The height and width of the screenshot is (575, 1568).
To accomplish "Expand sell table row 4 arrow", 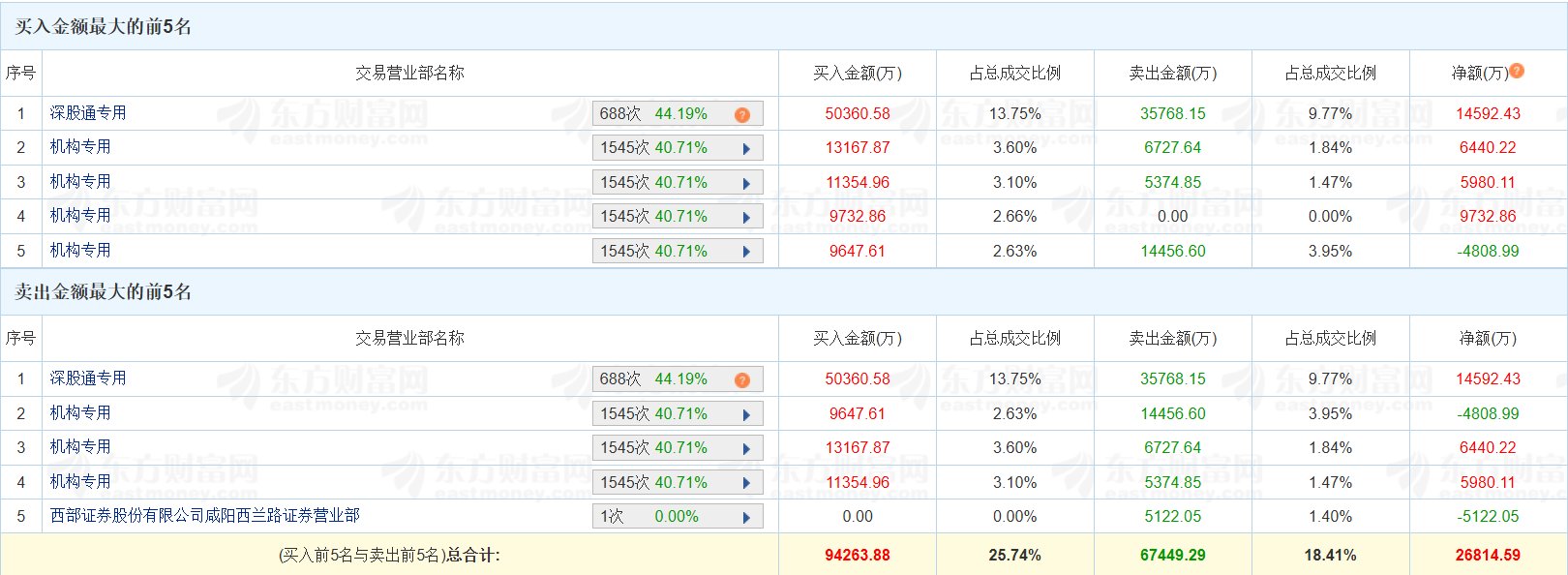I will tap(746, 483).
